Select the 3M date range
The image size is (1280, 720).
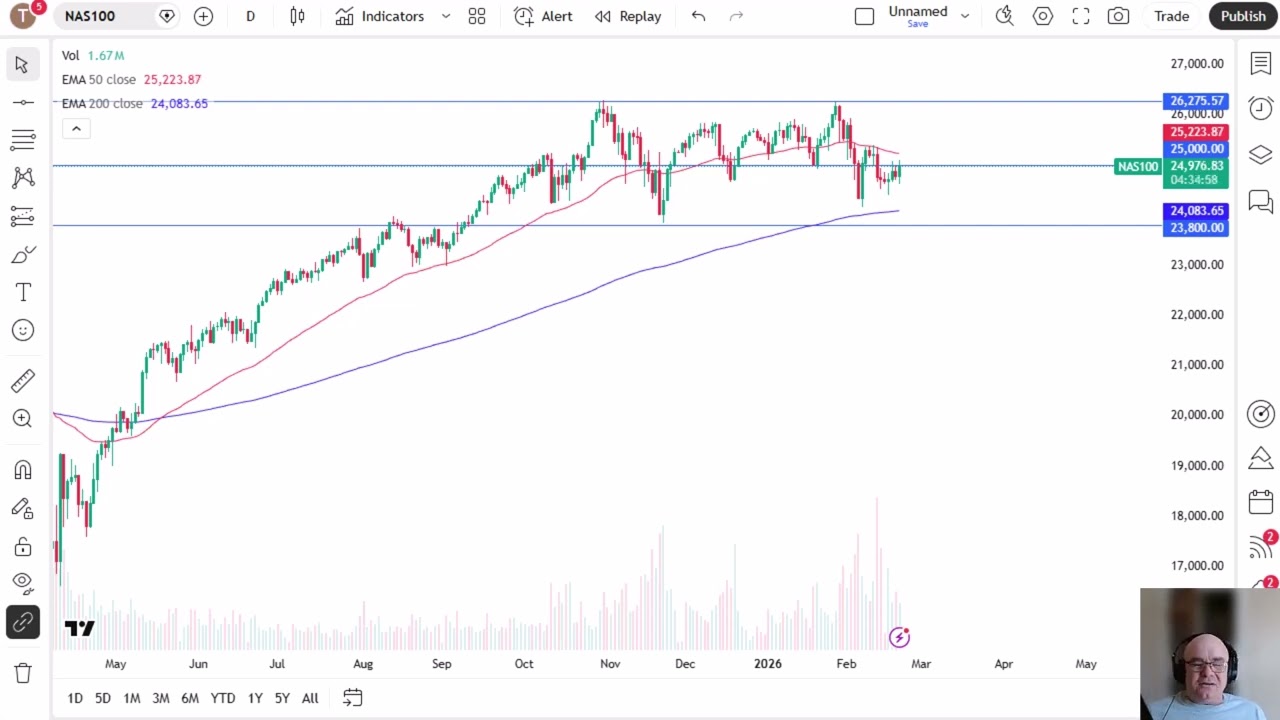click(161, 698)
